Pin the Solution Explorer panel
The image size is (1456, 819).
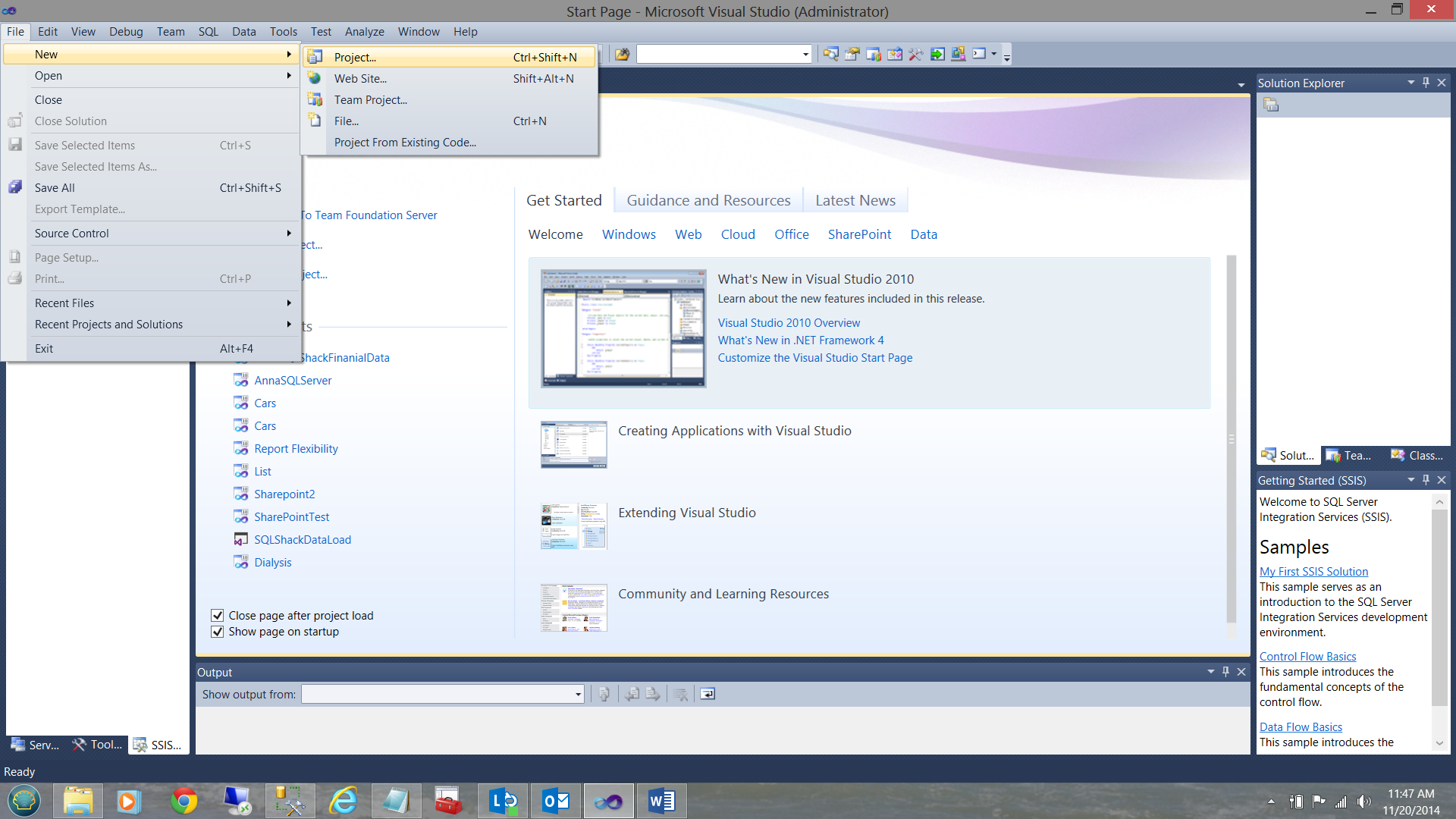1426,83
